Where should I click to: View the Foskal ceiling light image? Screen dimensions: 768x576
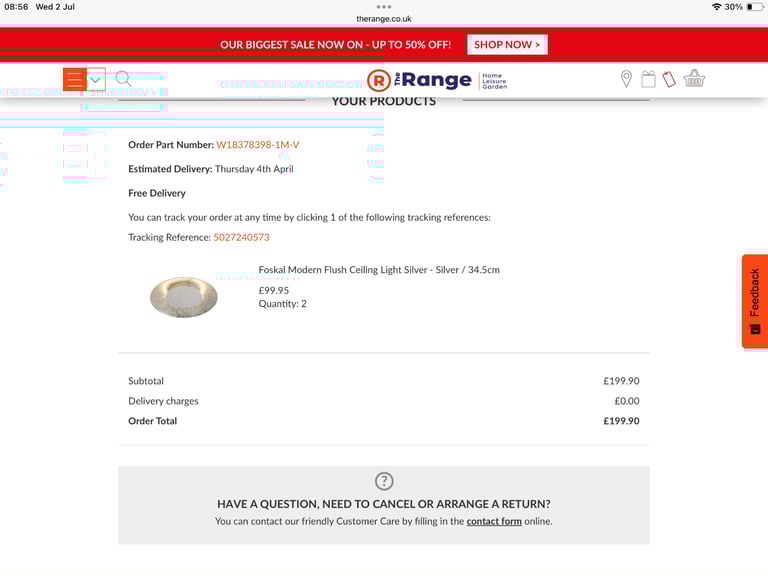pos(184,297)
